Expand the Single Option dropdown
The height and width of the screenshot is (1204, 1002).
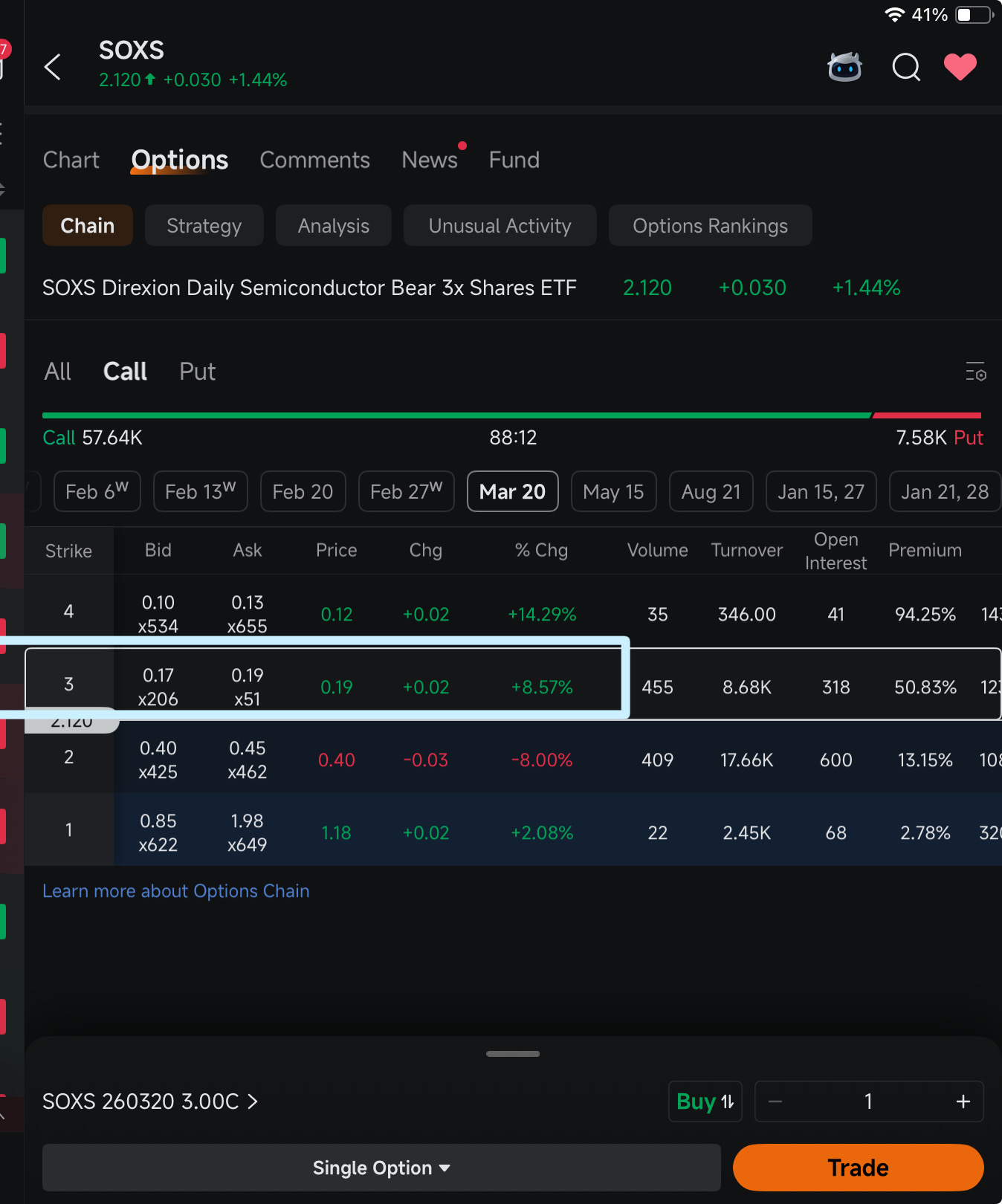[x=381, y=1168]
